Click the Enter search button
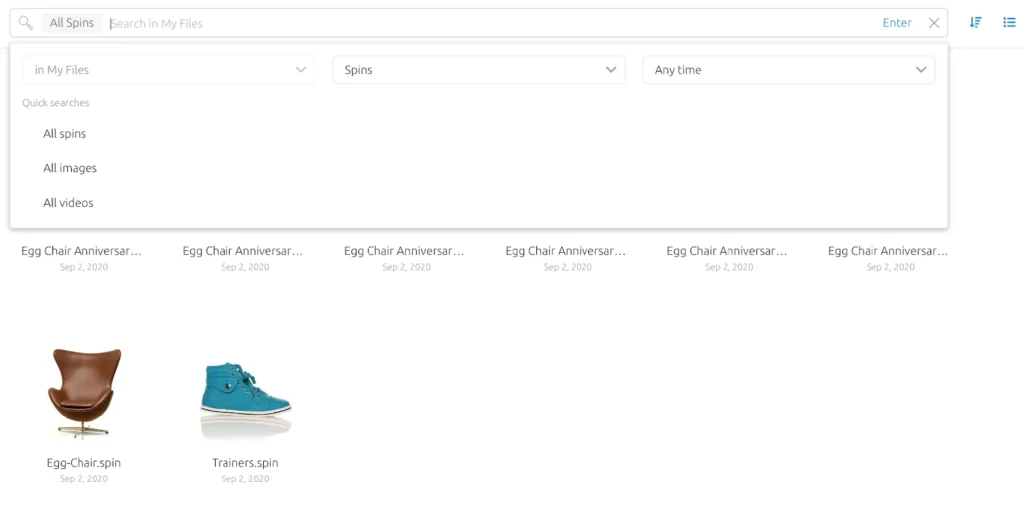This screenshot has height=531, width=1024. pyautogui.click(x=897, y=23)
